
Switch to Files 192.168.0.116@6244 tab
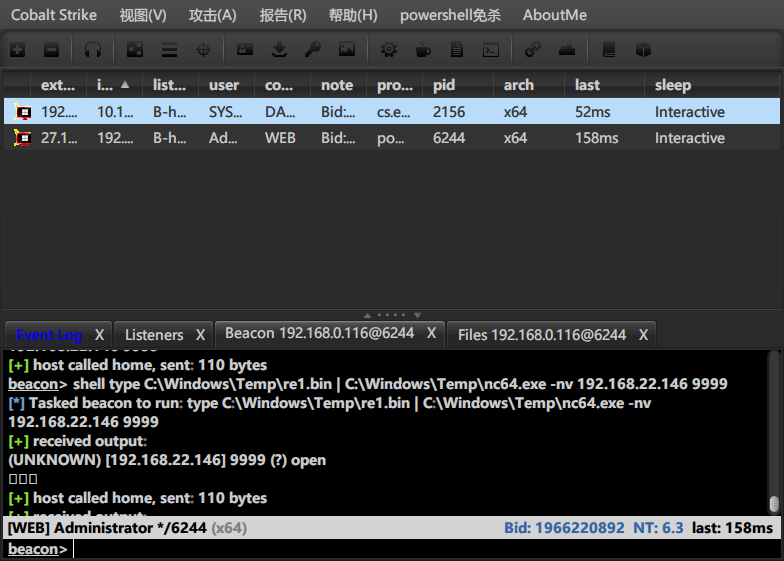542,335
